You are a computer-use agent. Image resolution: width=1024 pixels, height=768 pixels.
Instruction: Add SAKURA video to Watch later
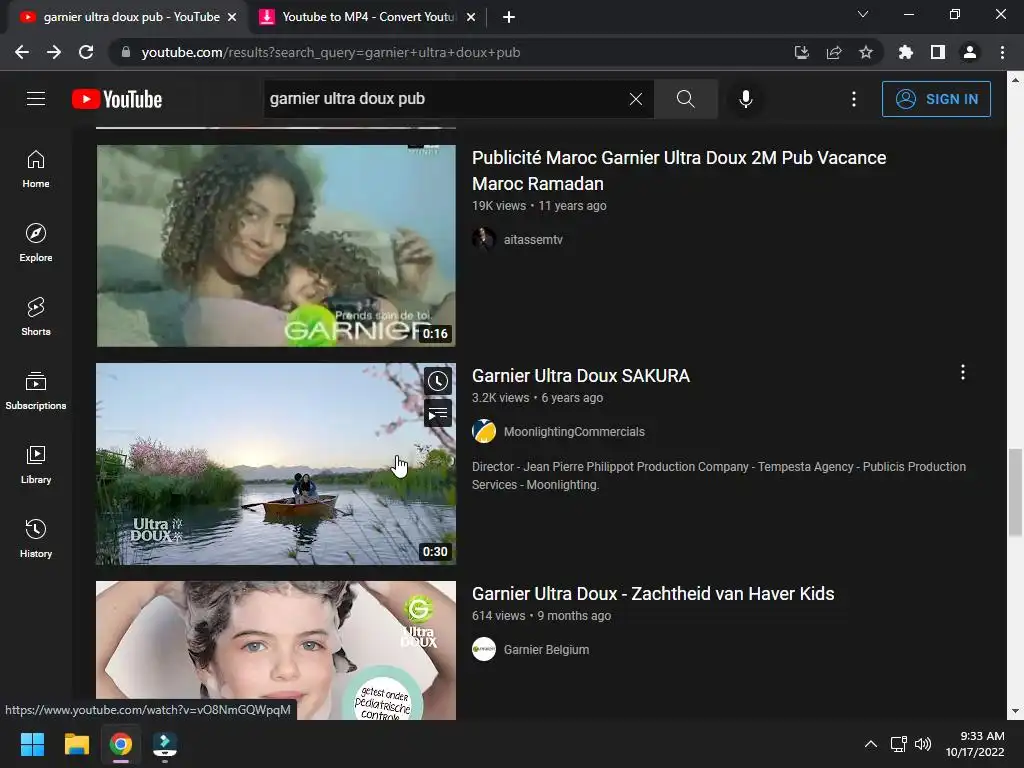(x=438, y=381)
